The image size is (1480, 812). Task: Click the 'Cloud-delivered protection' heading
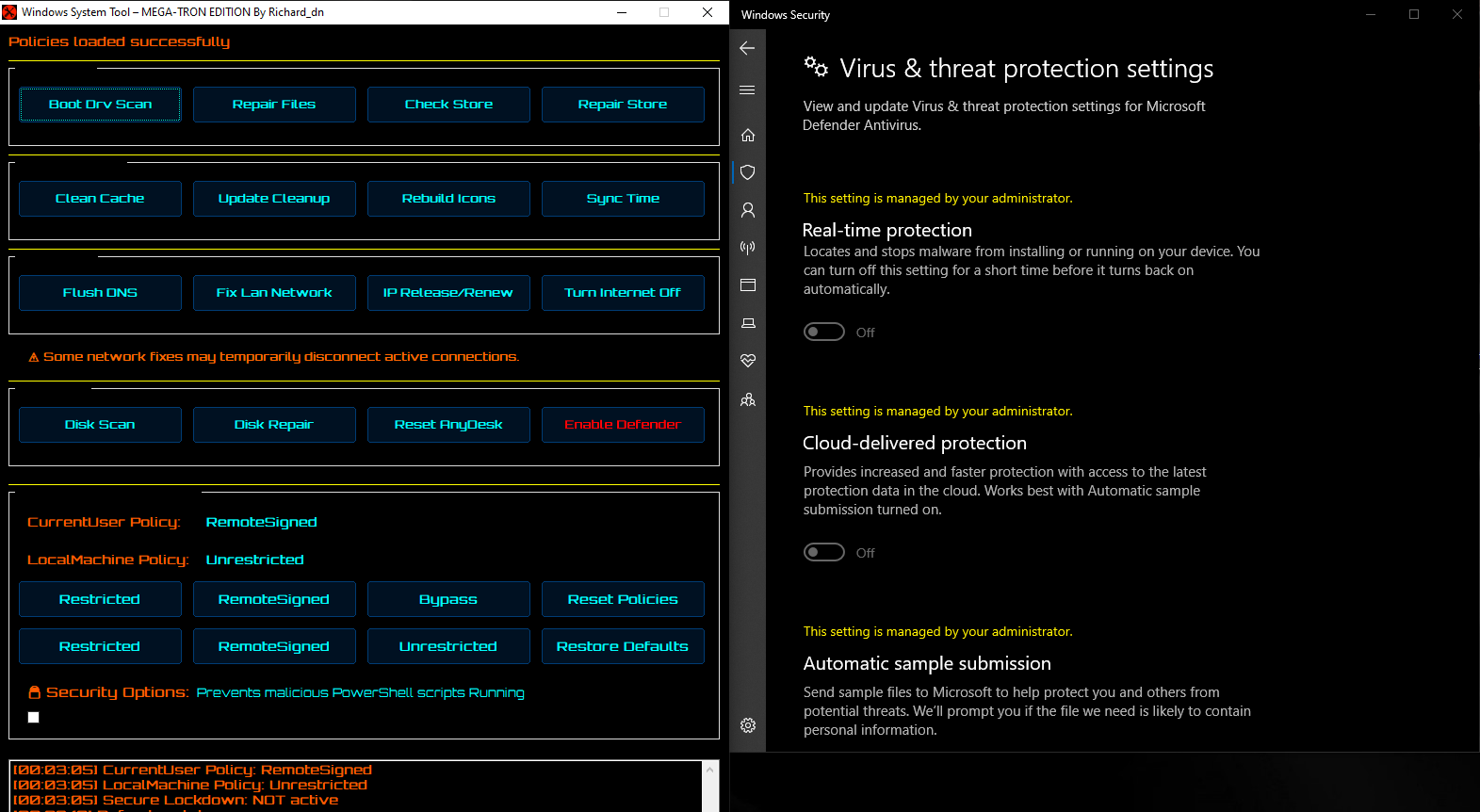point(915,443)
